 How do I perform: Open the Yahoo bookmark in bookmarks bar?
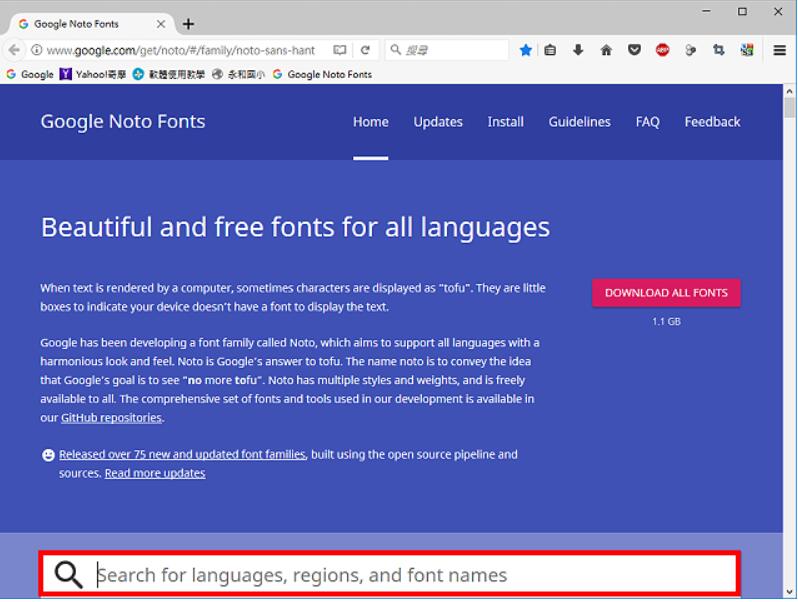point(93,74)
